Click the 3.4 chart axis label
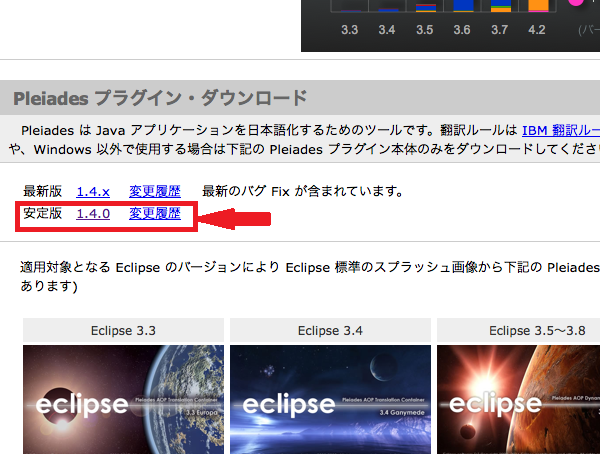This screenshot has width=600, height=454. pyautogui.click(x=387, y=30)
